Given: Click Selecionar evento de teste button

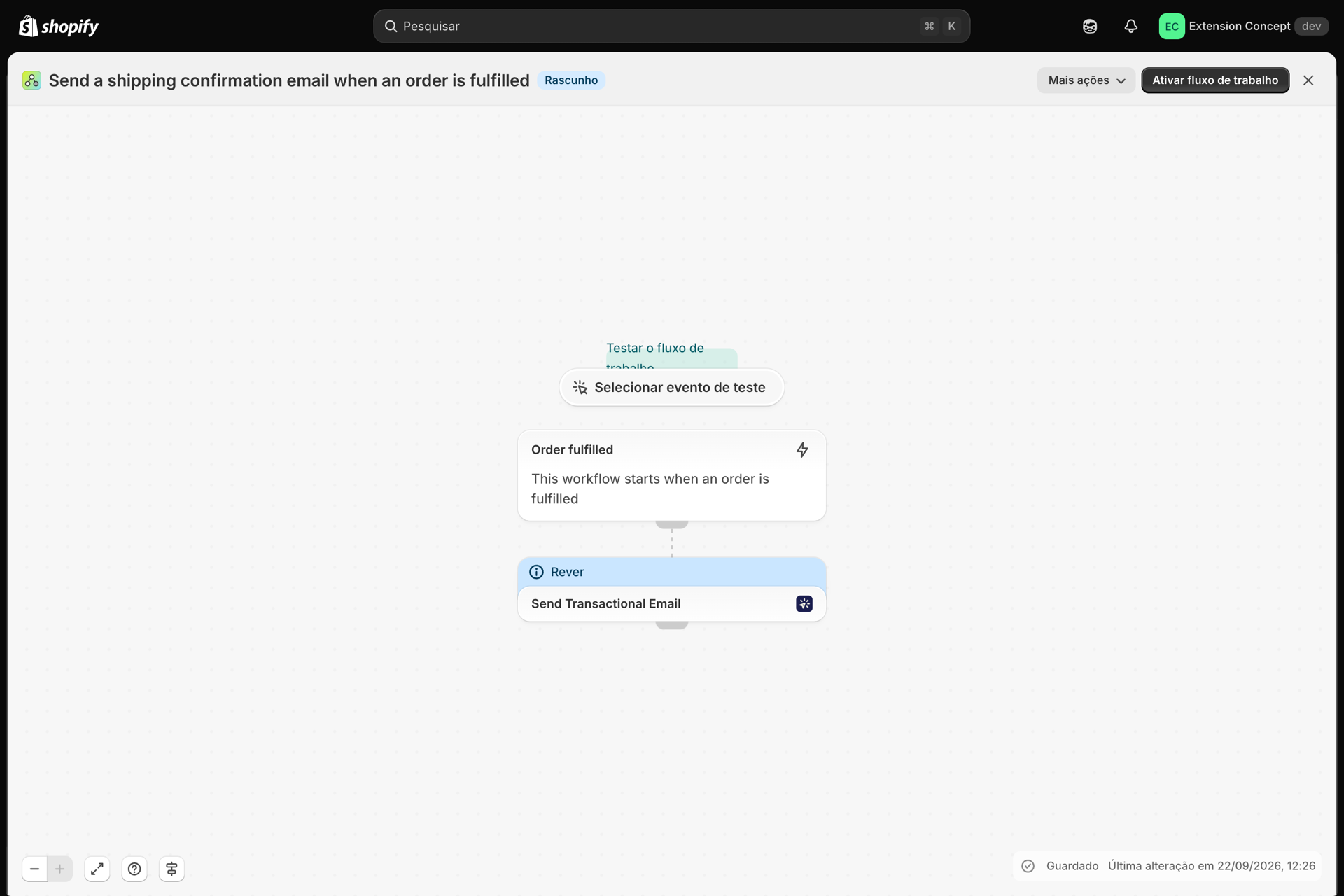Looking at the screenshot, I should [671, 387].
